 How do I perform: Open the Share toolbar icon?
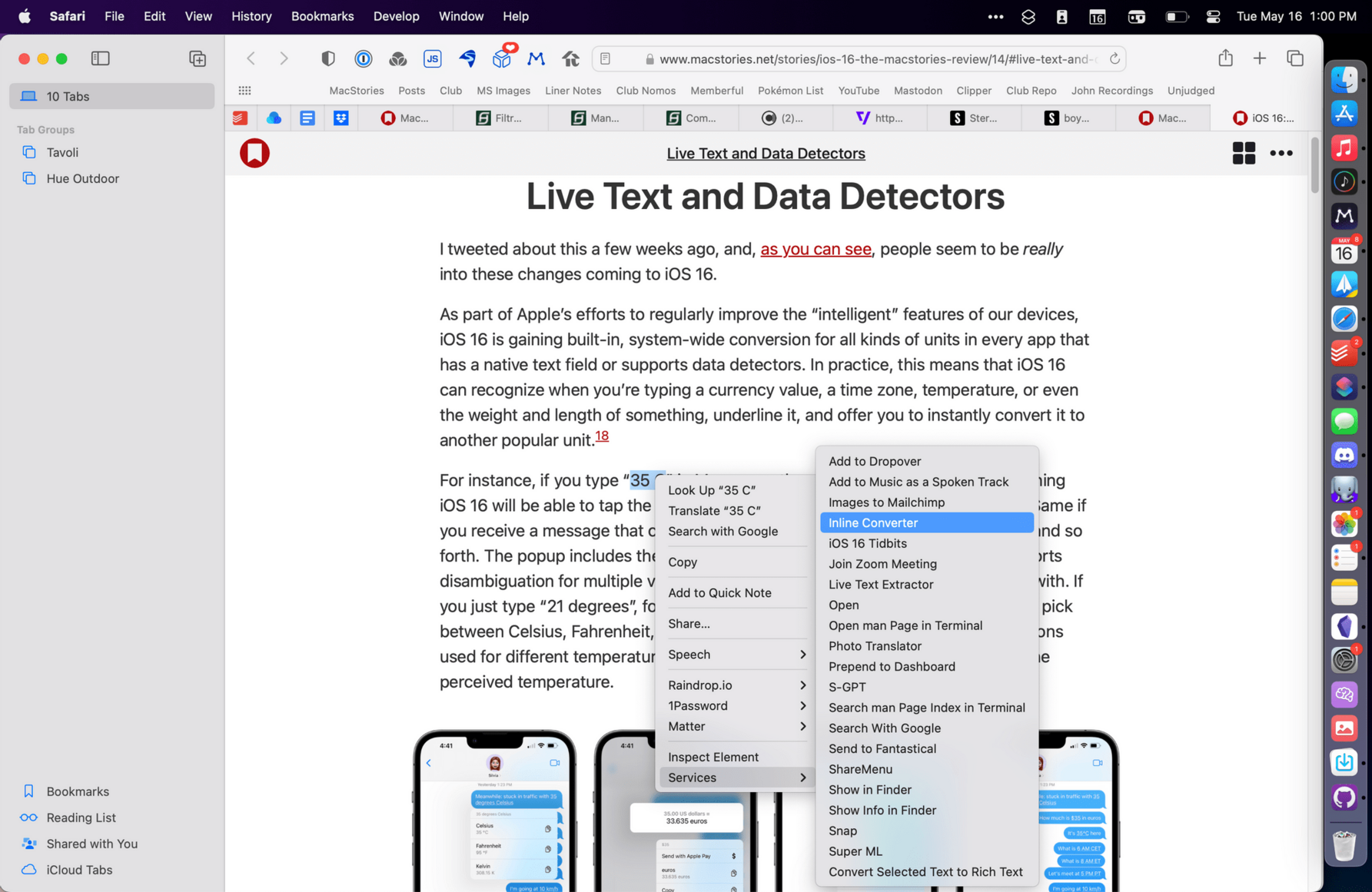click(1225, 58)
